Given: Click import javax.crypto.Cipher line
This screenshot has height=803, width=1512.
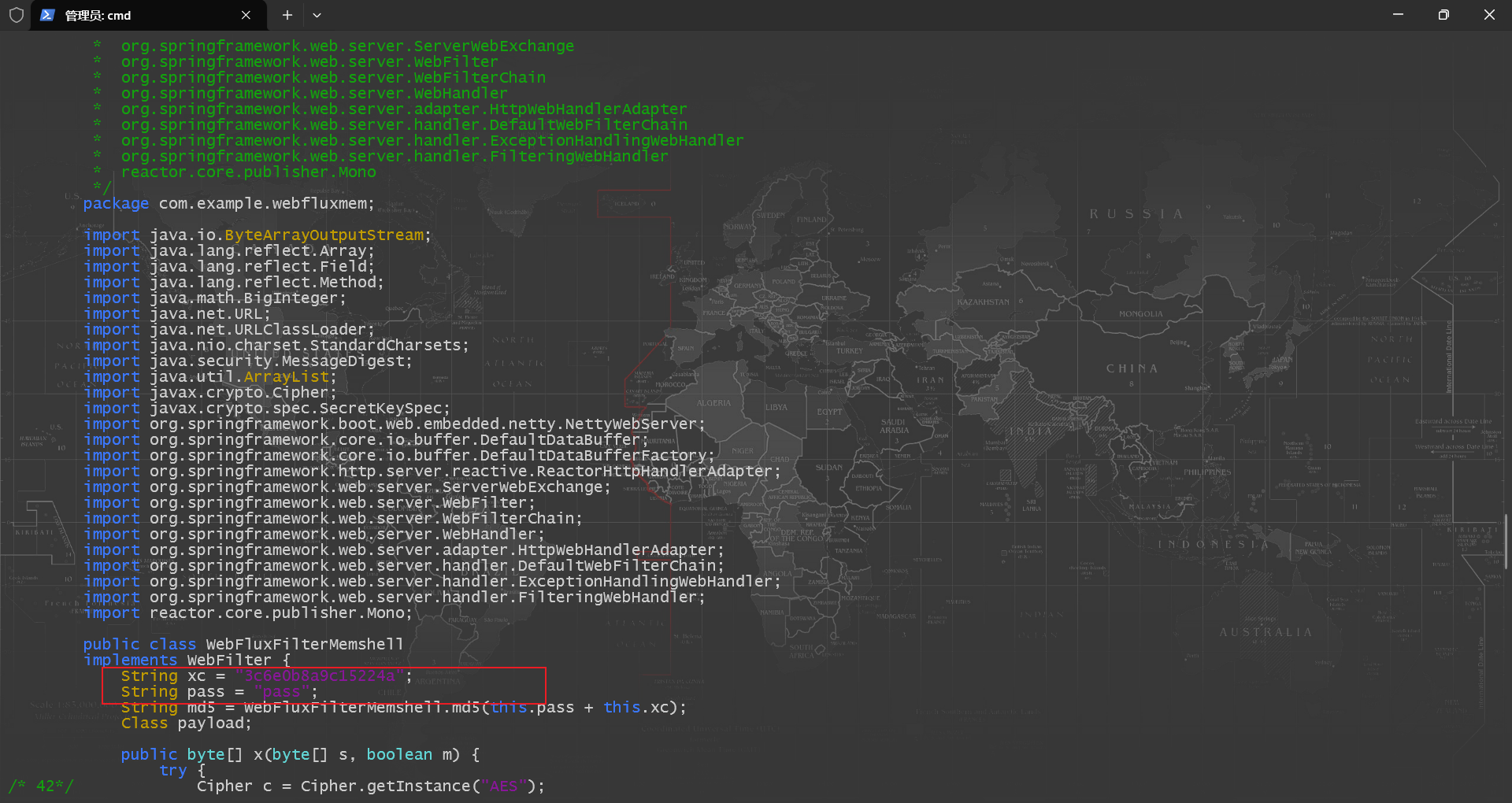Looking at the screenshot, I should 210,393.
